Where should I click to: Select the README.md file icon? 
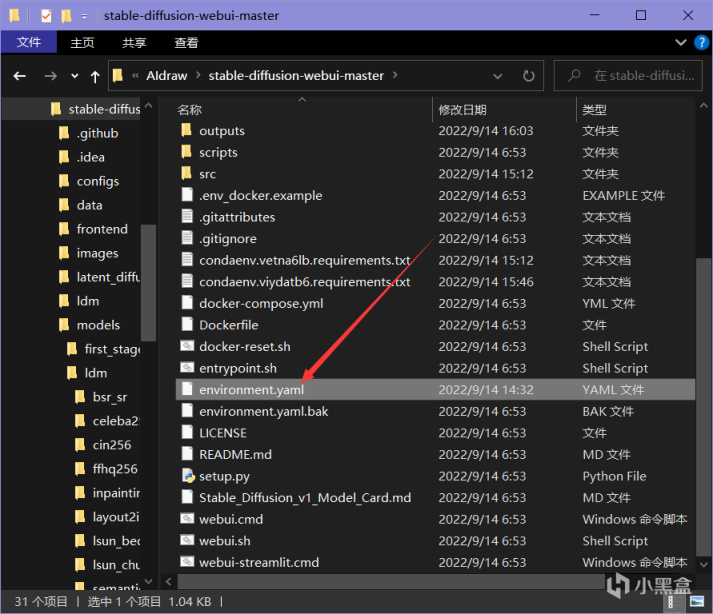click(187, 454)
